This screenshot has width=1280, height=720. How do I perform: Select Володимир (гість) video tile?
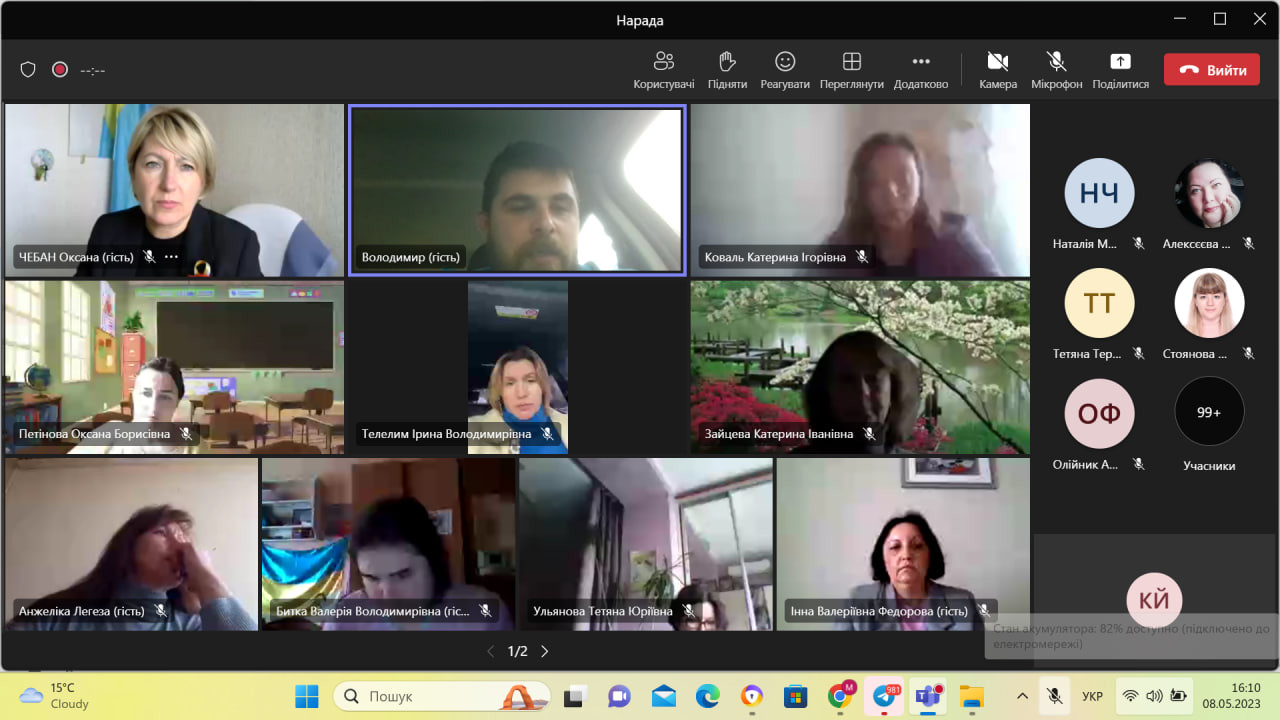click(517, 190)
